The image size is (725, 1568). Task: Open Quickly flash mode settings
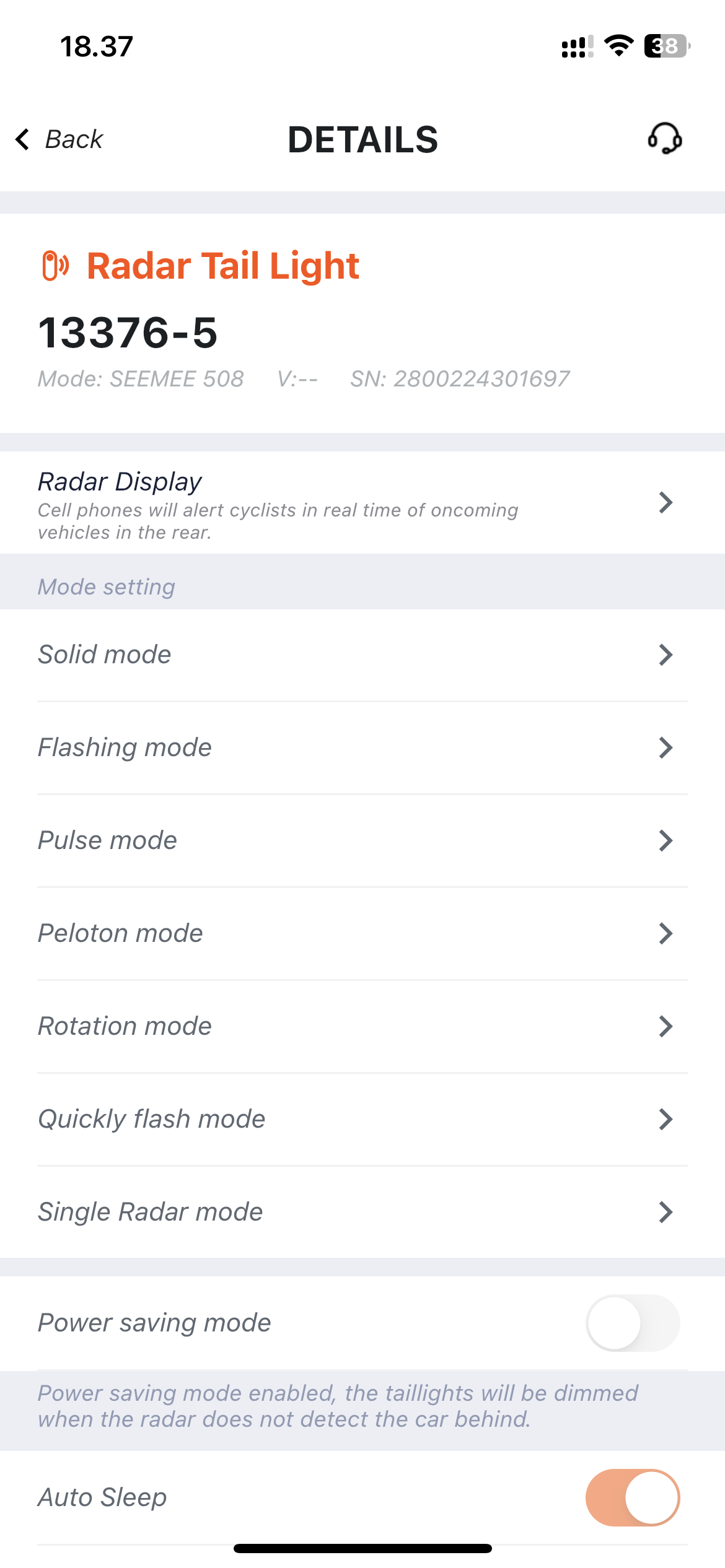click(x=362, y=1120)
